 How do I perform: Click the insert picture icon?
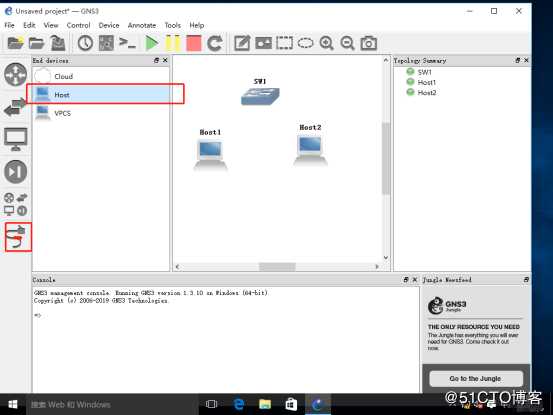click(263, 43)
